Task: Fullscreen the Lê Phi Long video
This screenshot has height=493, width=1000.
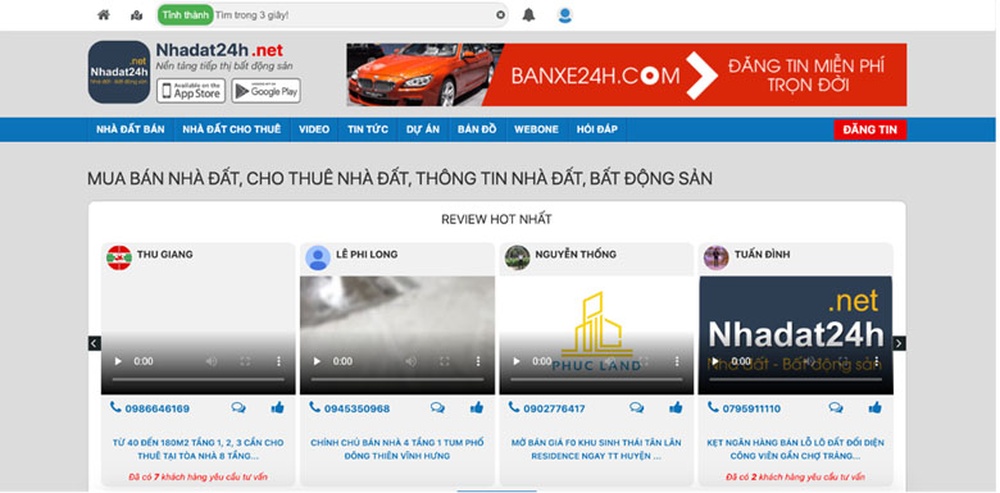Action: [x=444, y=361]
